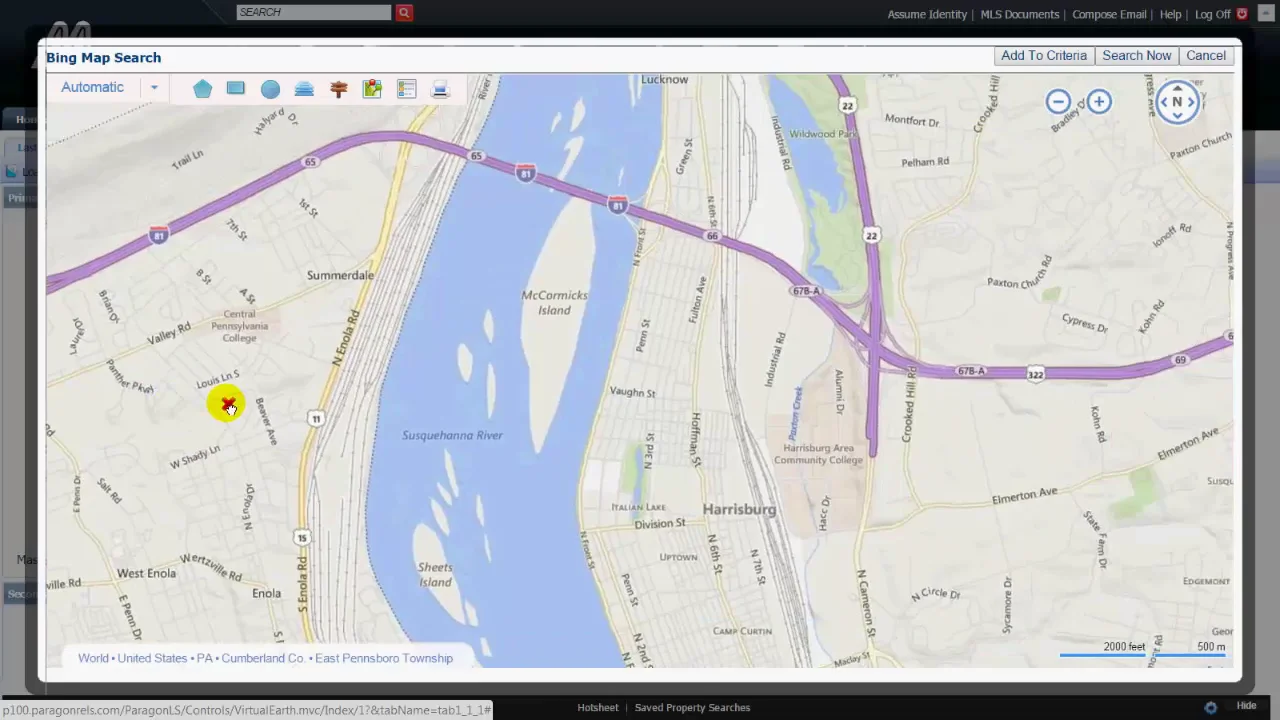
Task: Pan map up with compass arrow
Action: coord(1177,88)
